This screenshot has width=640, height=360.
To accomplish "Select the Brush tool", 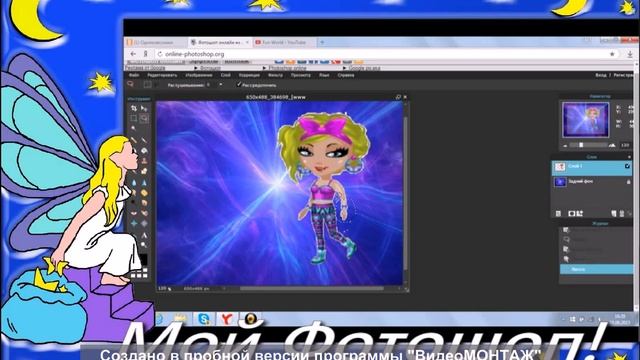I will point(144,140).
